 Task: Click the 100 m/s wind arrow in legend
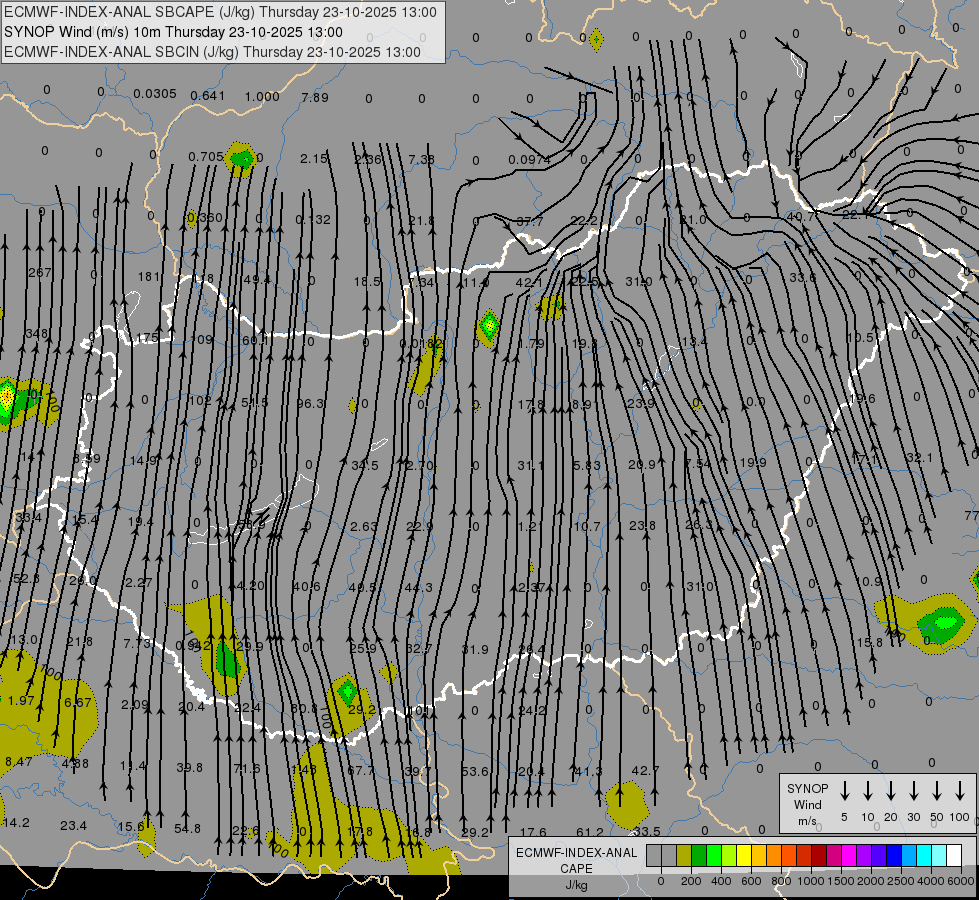[960, 791]
